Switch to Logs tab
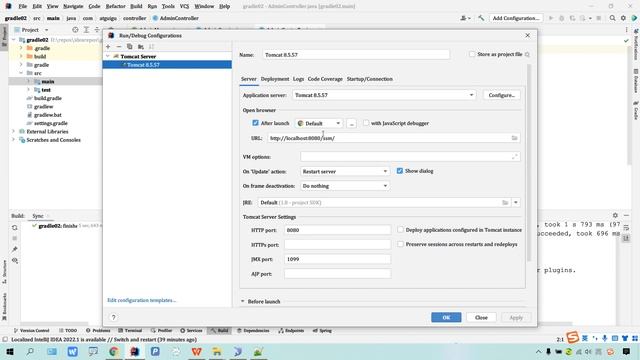This screenshot has width=640, height=360. 298,79
